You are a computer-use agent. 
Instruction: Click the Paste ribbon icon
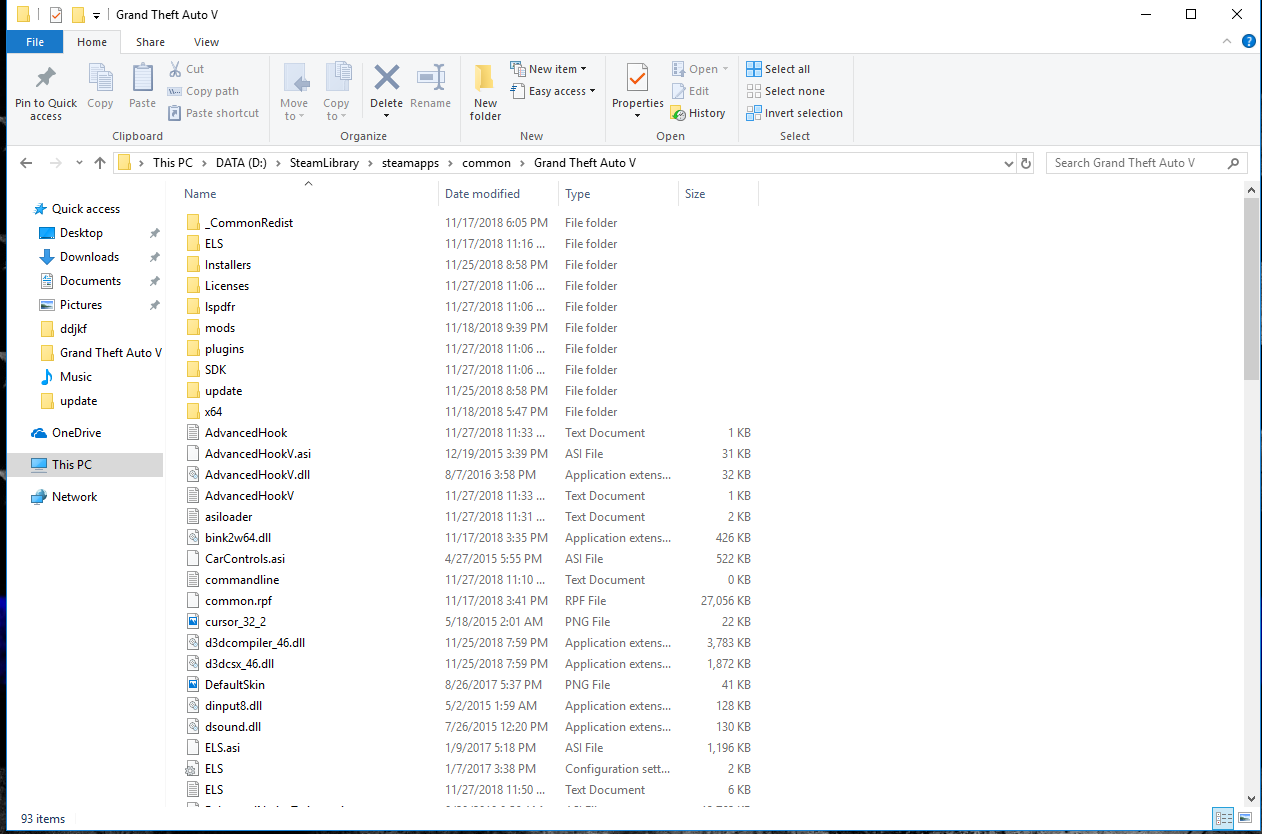[143, 86]
